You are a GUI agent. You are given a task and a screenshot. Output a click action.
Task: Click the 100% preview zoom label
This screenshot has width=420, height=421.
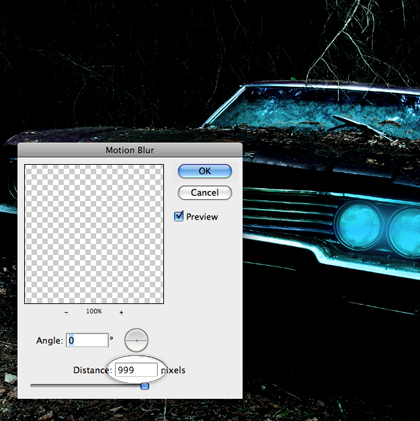[x=94, y=311]
